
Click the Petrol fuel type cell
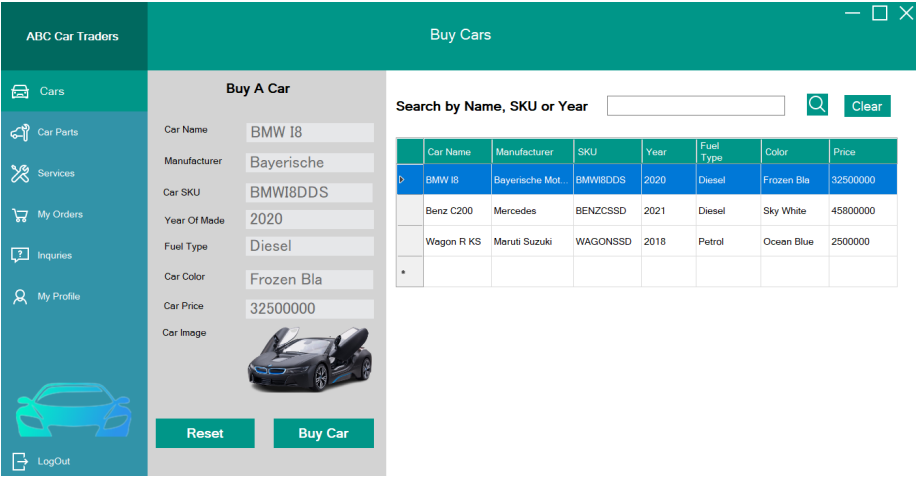pyautogui.click(x=728, y=241)
